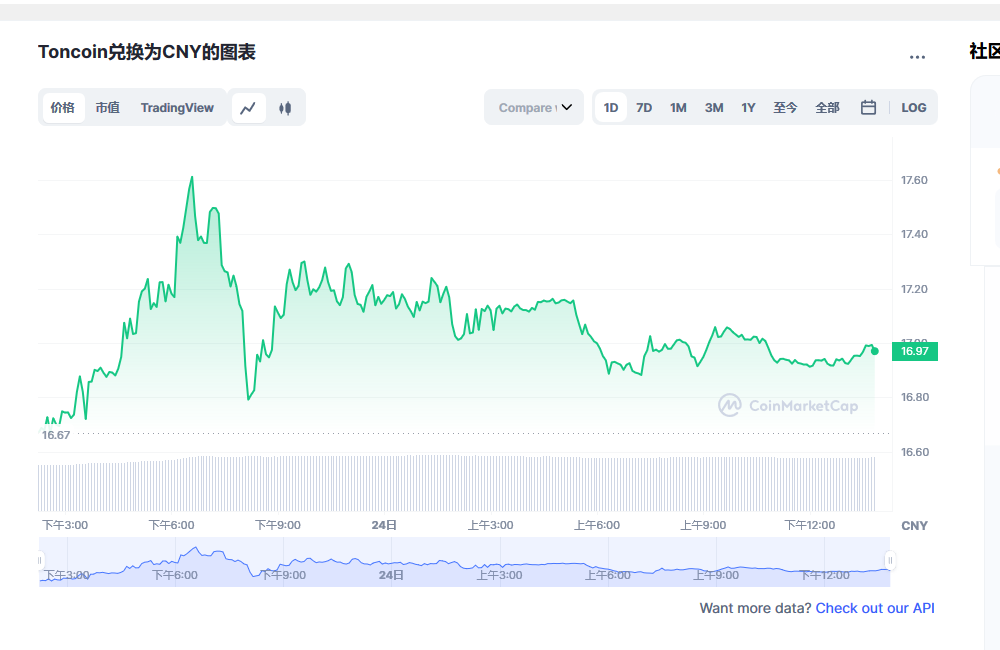Click the 上午3:00 label on main axis

pyautogui.click(x=490, y=525)
